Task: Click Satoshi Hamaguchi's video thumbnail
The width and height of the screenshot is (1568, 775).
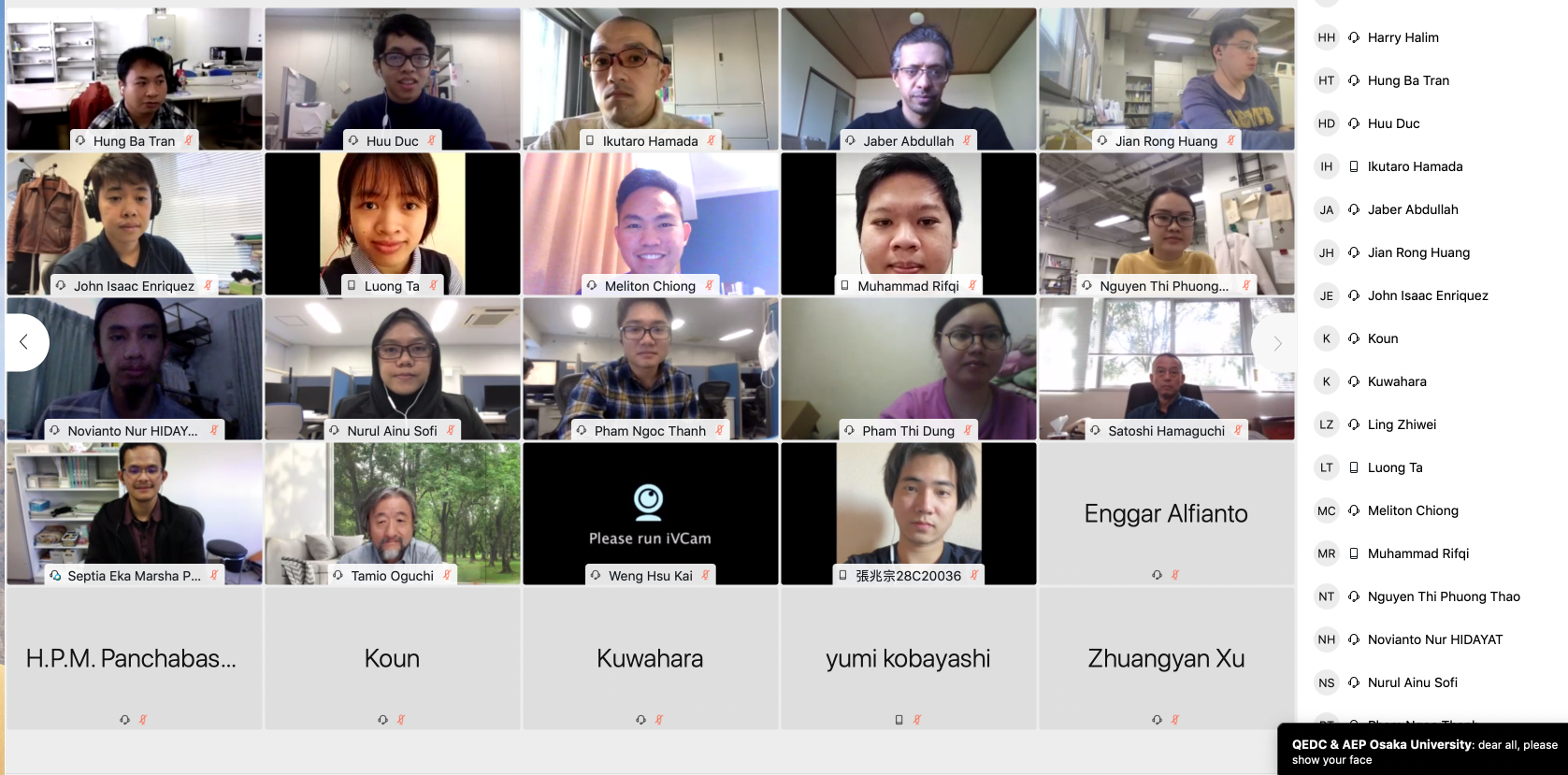Action: 1166,368
